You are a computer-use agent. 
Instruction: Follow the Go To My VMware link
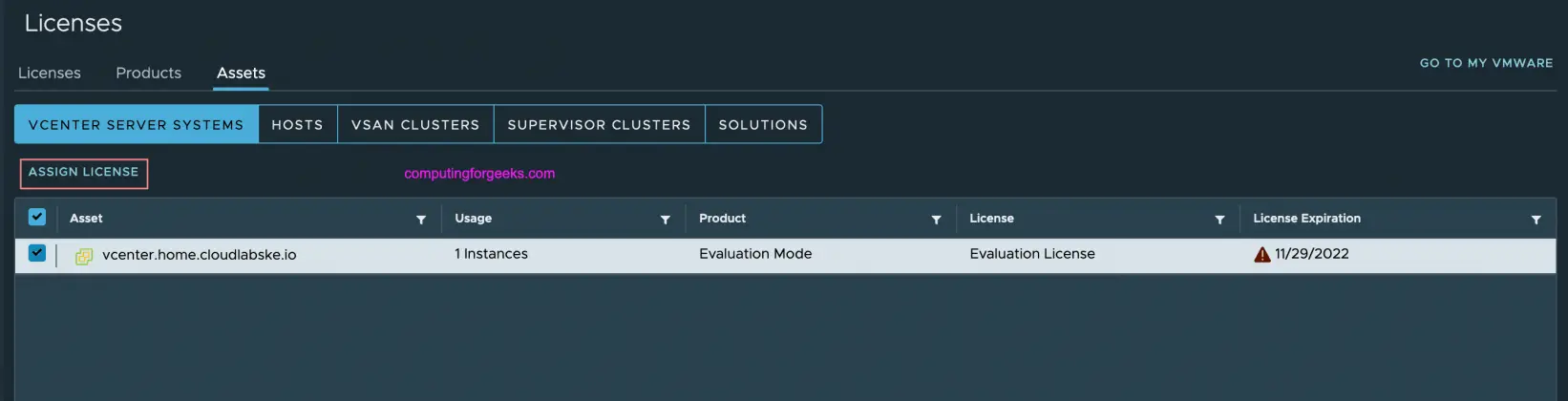click(1486, 63)
